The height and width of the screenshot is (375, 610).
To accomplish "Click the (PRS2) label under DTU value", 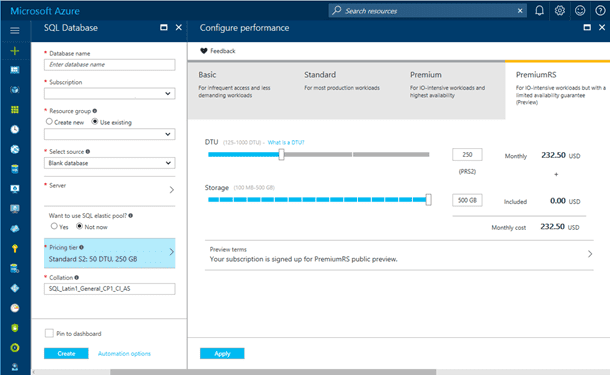I will click(467, 172).
